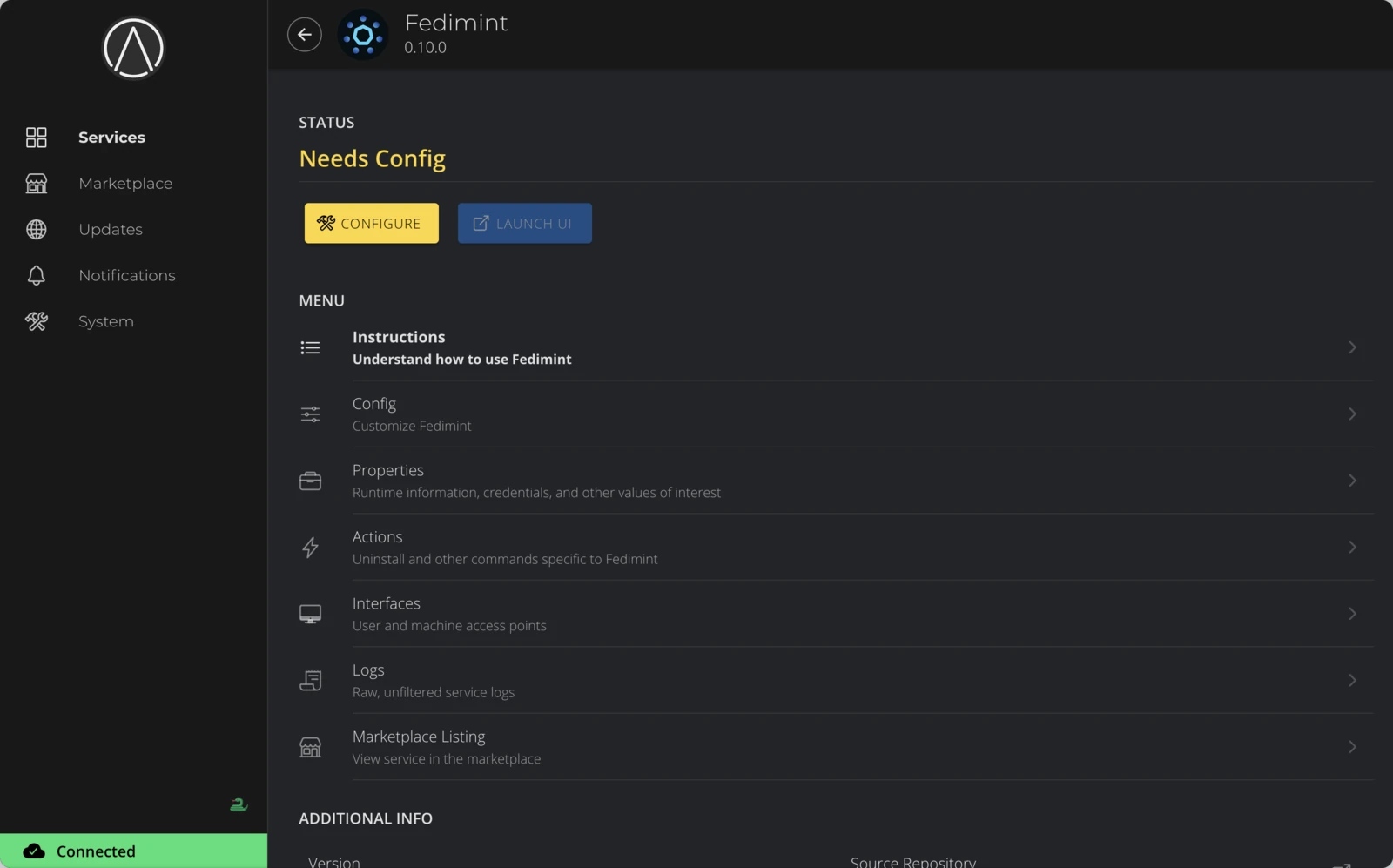Image resolution: width=1393 pixels, height=868 pixels.
Task: Click the LAUNCH UI button
Action: click(x=524, y=223)
